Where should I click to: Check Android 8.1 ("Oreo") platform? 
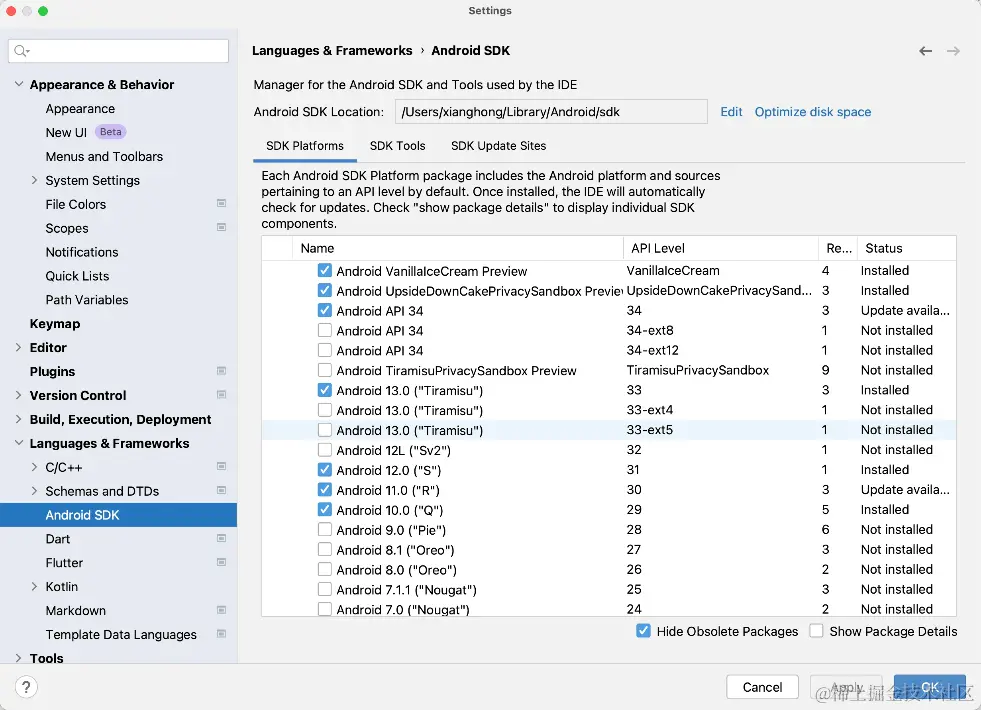click(325, 550)
